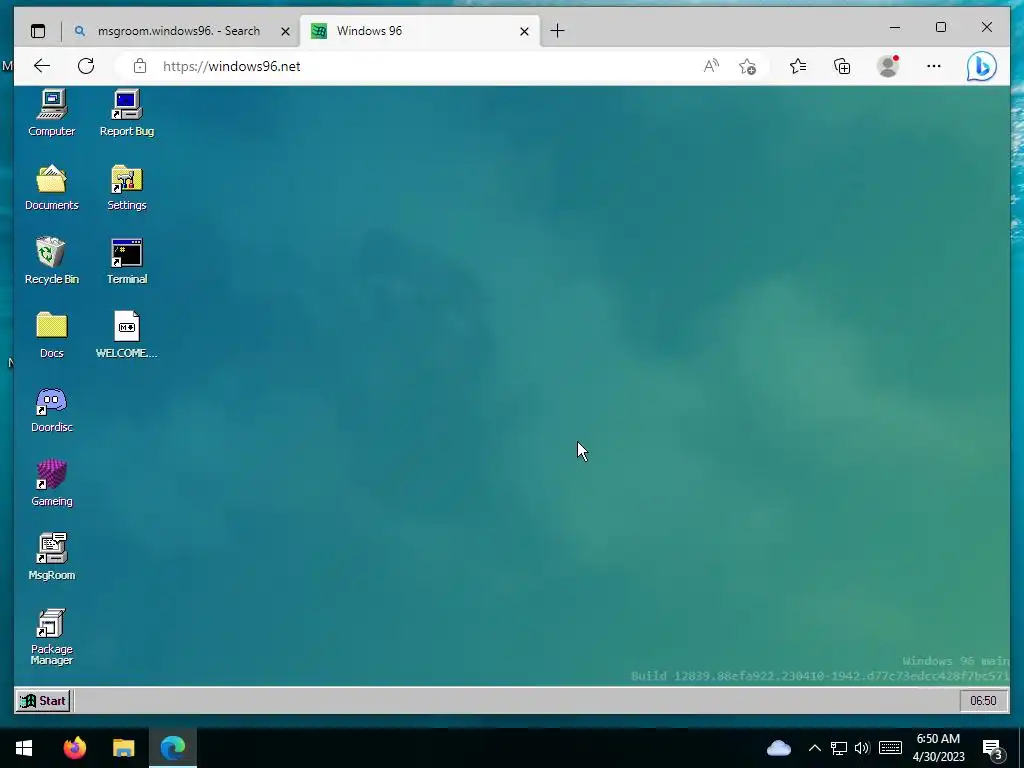1024x768 pixels.
Task: Close the Windows 96 browser tab
Action: pos(524,31)
